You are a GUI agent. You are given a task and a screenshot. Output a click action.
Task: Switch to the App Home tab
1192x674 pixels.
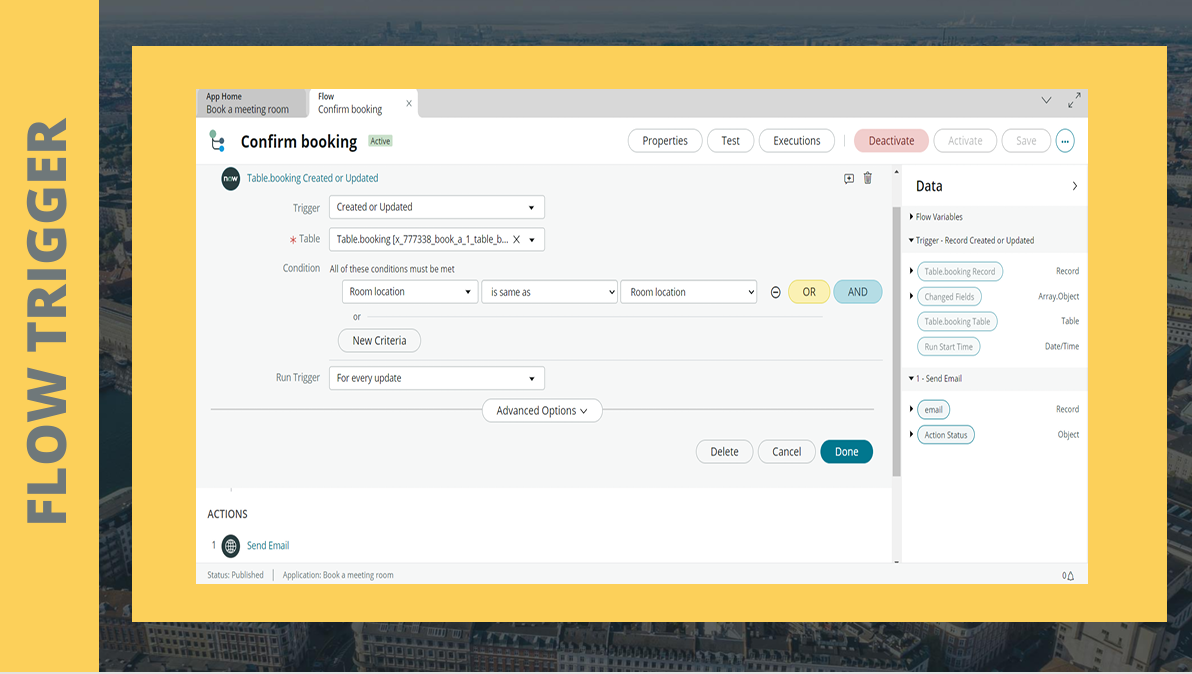(251, 103)
